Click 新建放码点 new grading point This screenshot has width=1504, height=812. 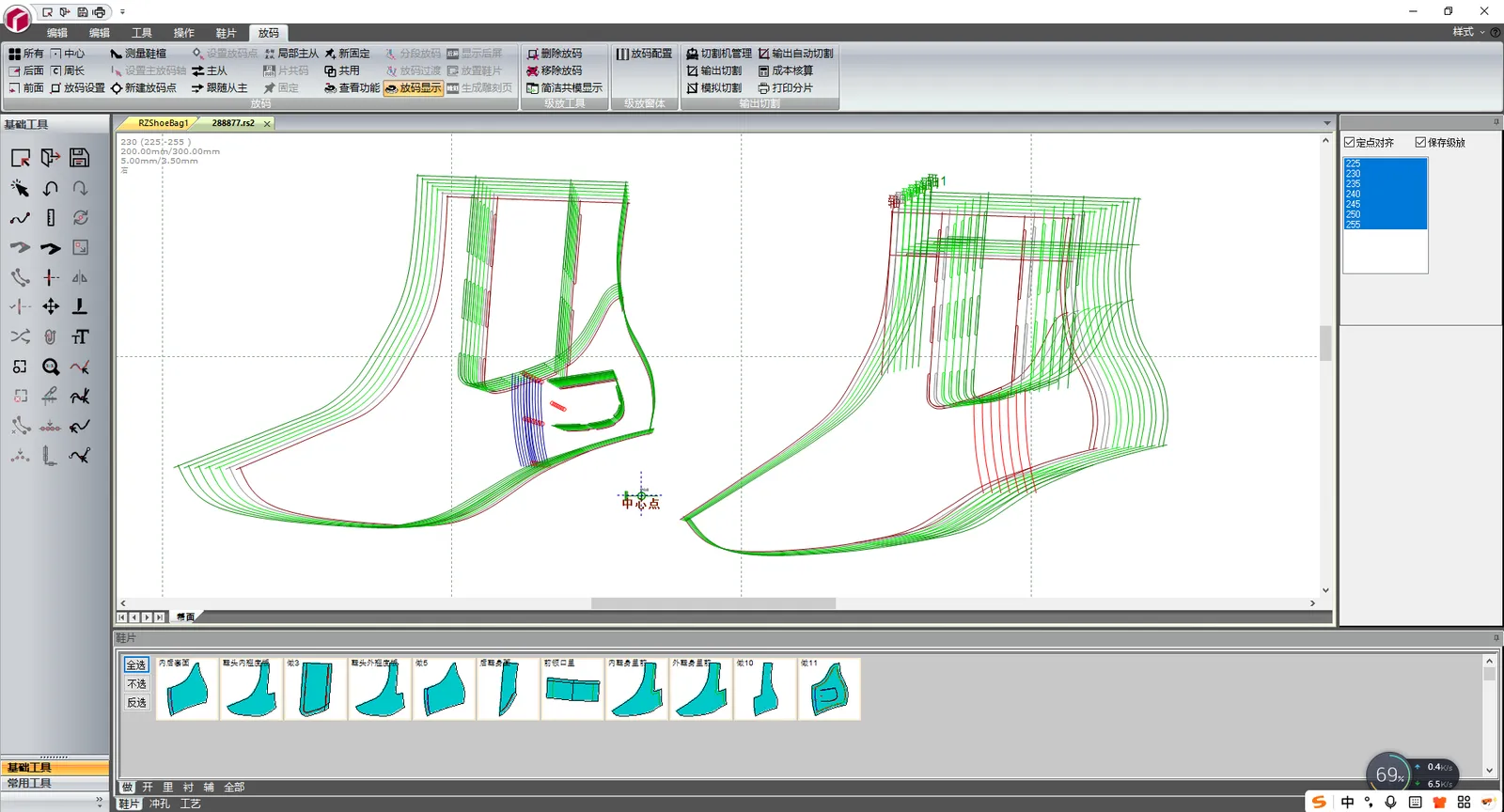(x=143, y=87)
